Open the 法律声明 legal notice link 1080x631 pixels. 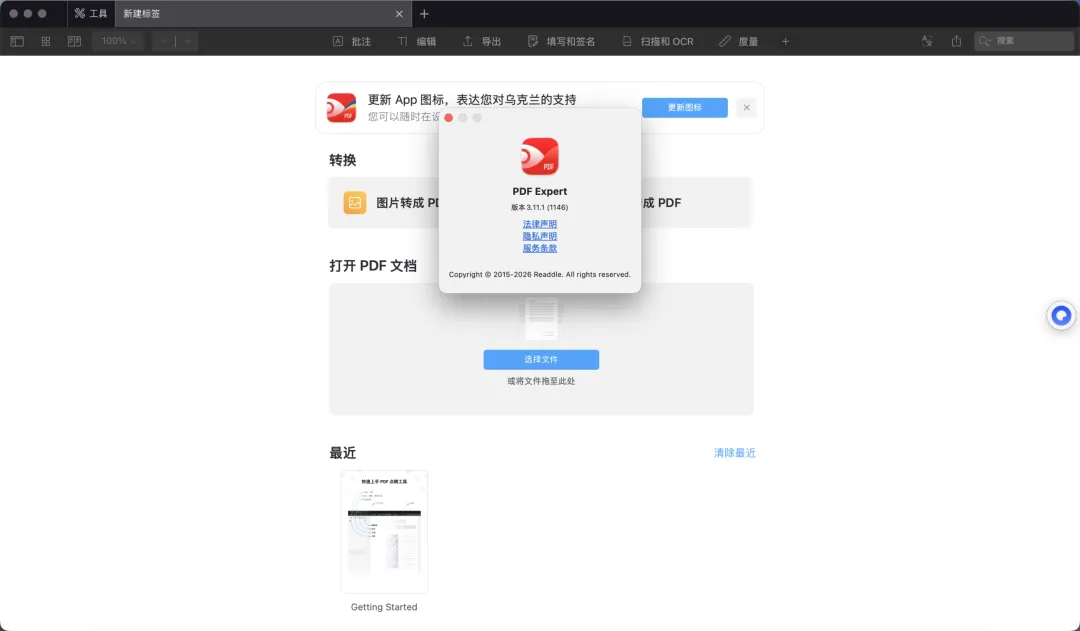[x=539, y=224]
